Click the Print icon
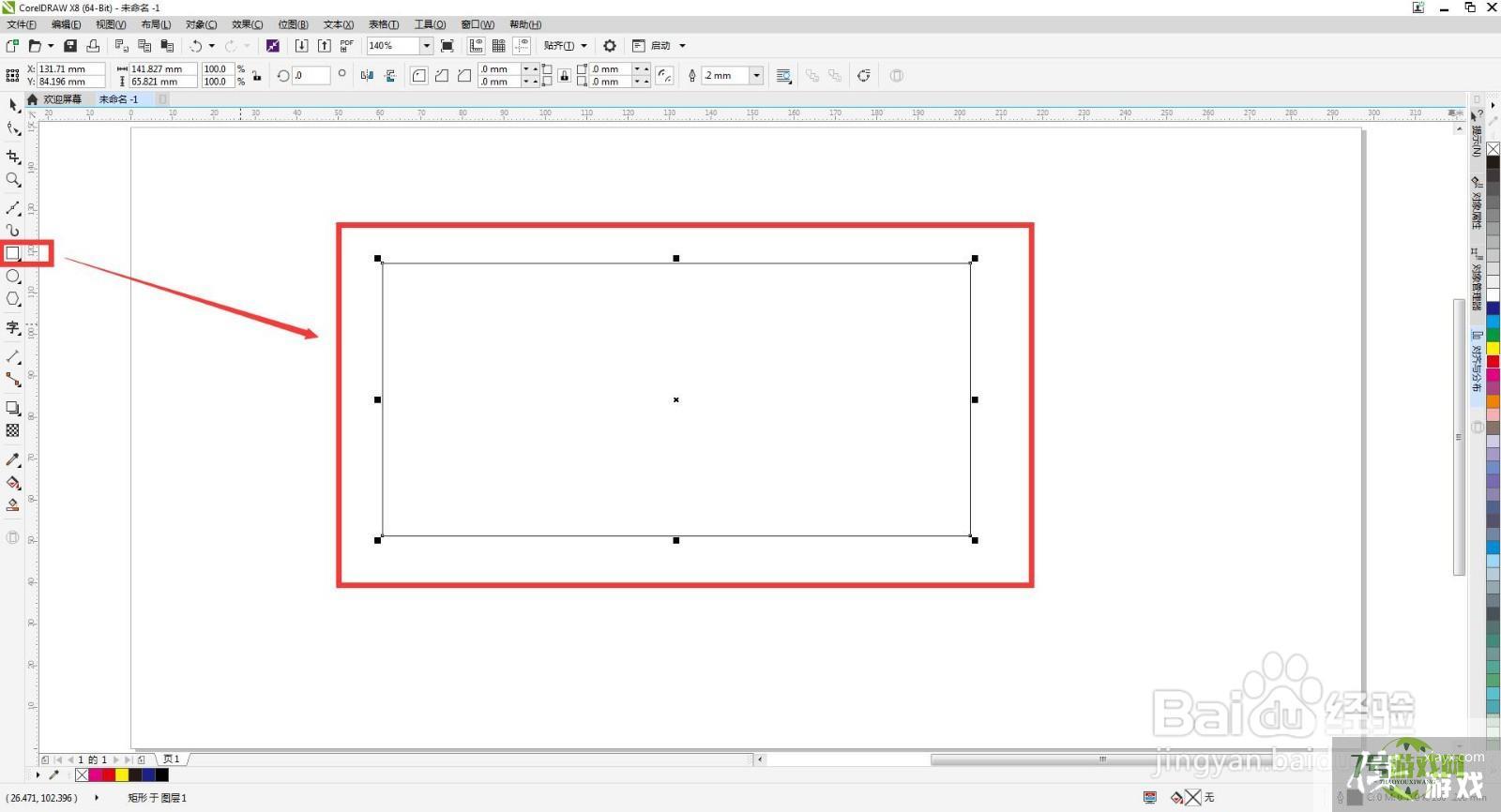1501x812 pixels. 93,45
